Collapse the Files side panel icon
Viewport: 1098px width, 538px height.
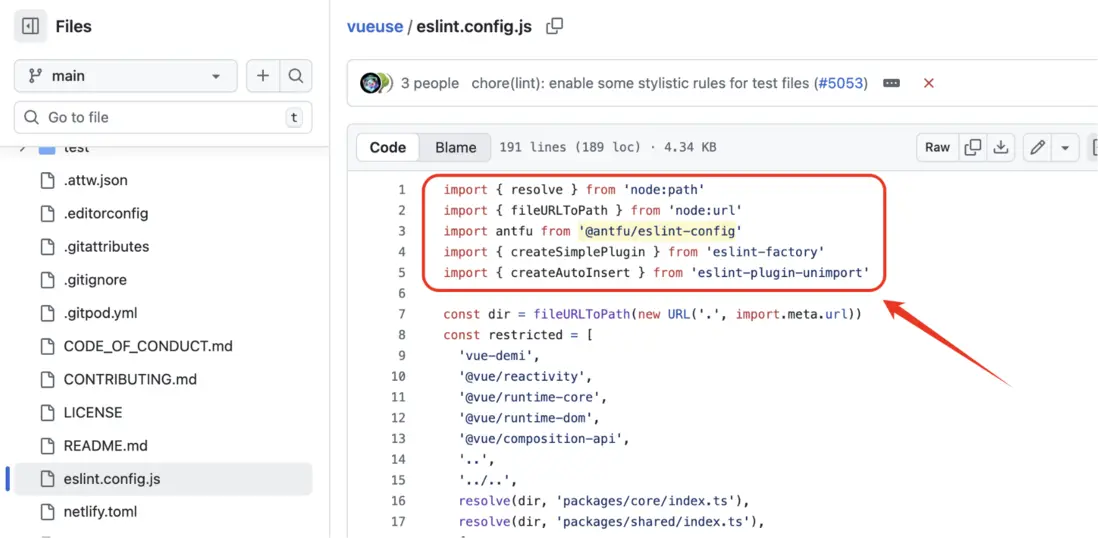[30, 27]
